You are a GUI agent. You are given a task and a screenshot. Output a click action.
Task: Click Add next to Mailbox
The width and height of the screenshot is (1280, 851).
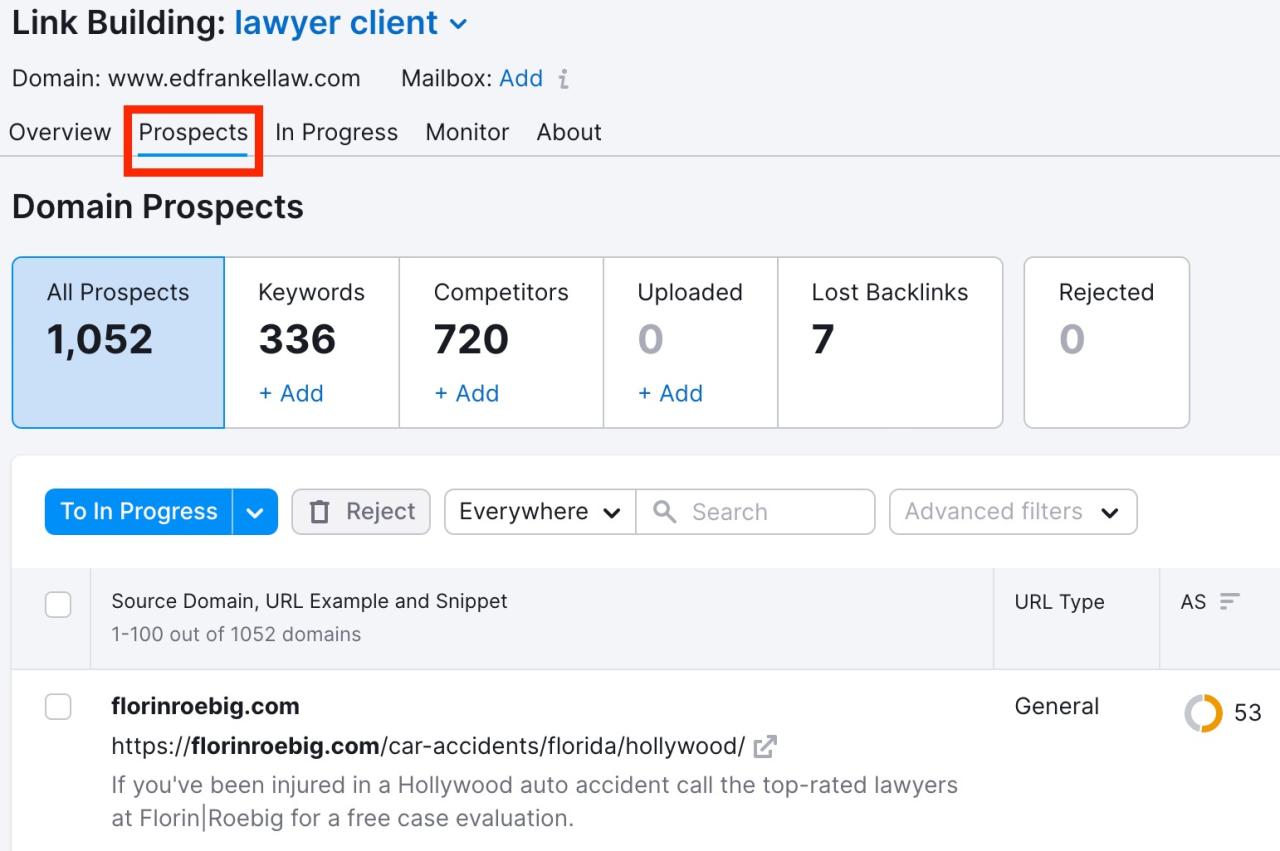(x=521, y=78)
